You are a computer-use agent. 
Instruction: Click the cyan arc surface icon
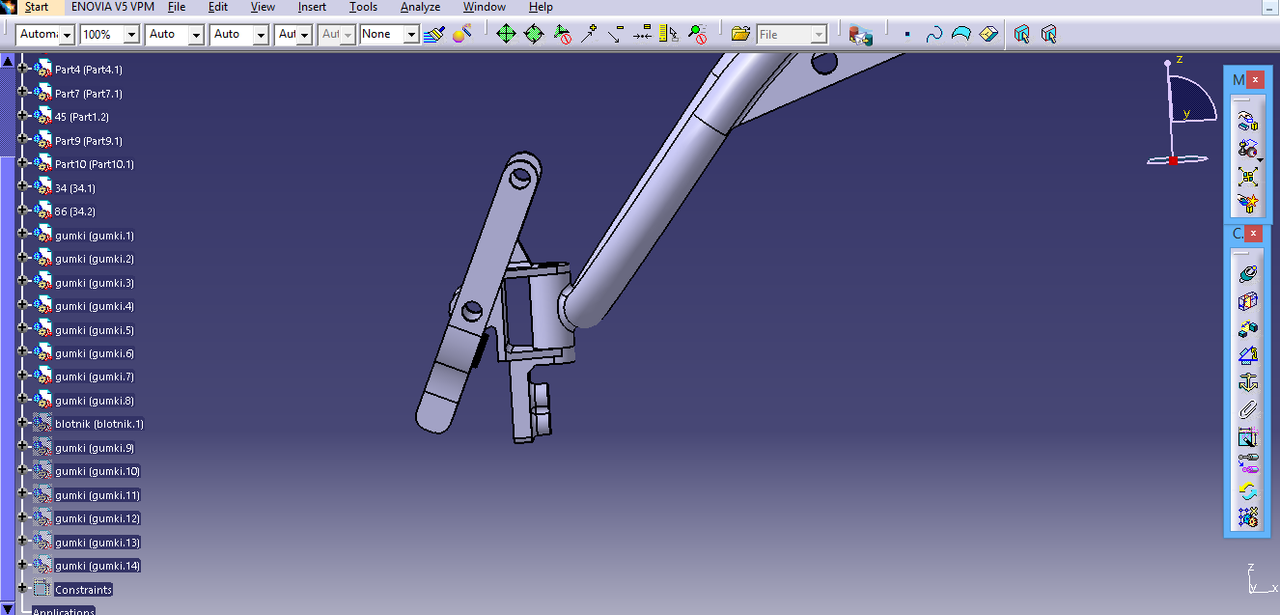961,34
